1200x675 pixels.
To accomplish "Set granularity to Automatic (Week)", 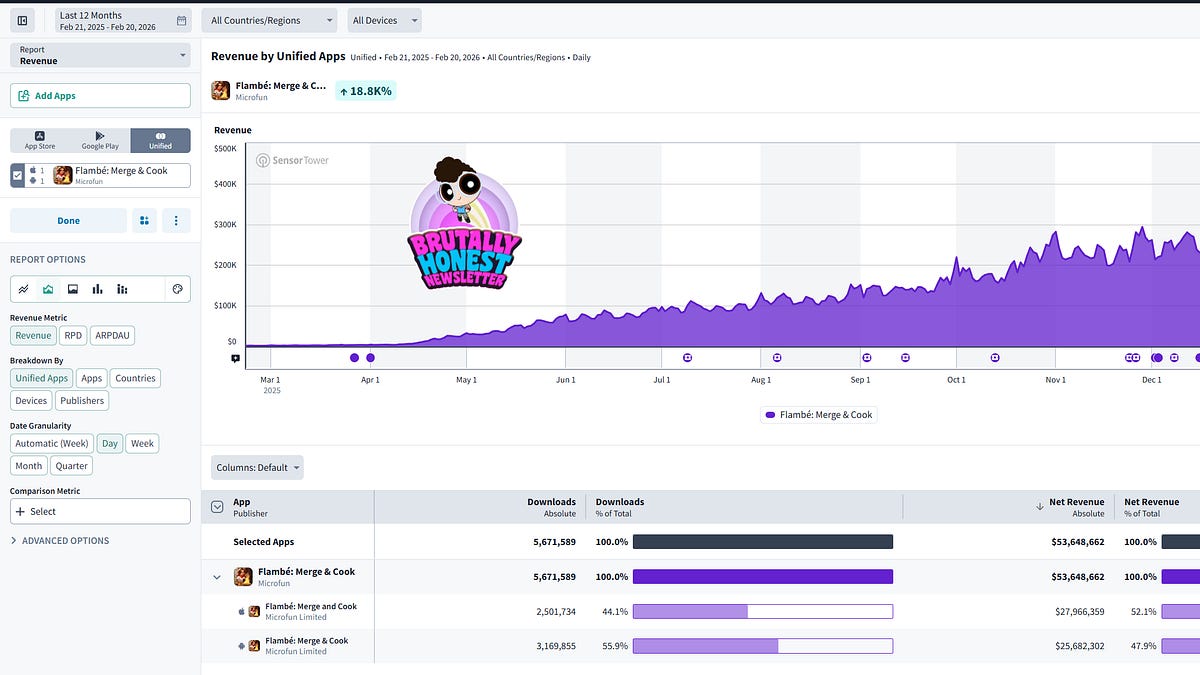I will (52, 443).
